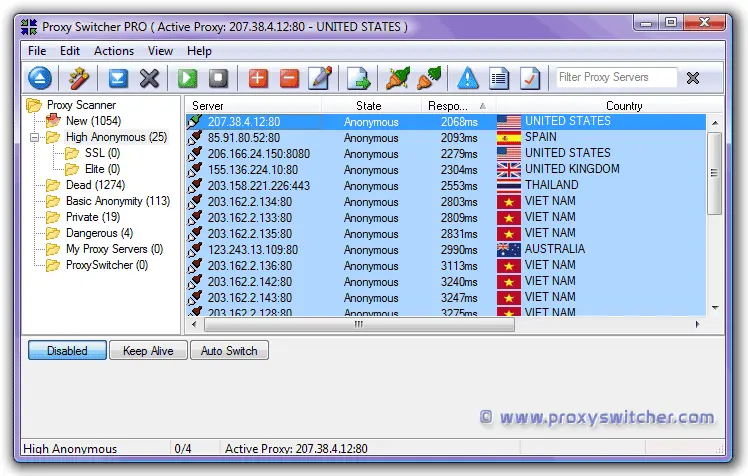This screenshot has width=748, height=476.
Task: Click the blue download arrow toolbar icon
Action: [118, 78]
